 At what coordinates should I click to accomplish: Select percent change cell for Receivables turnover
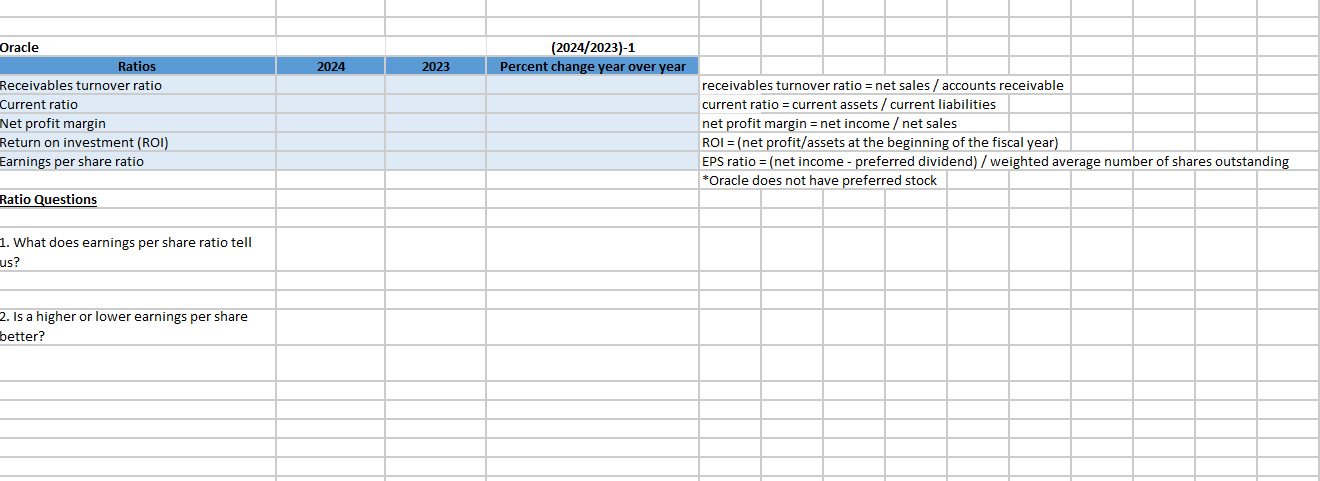[x=593, y=85]
